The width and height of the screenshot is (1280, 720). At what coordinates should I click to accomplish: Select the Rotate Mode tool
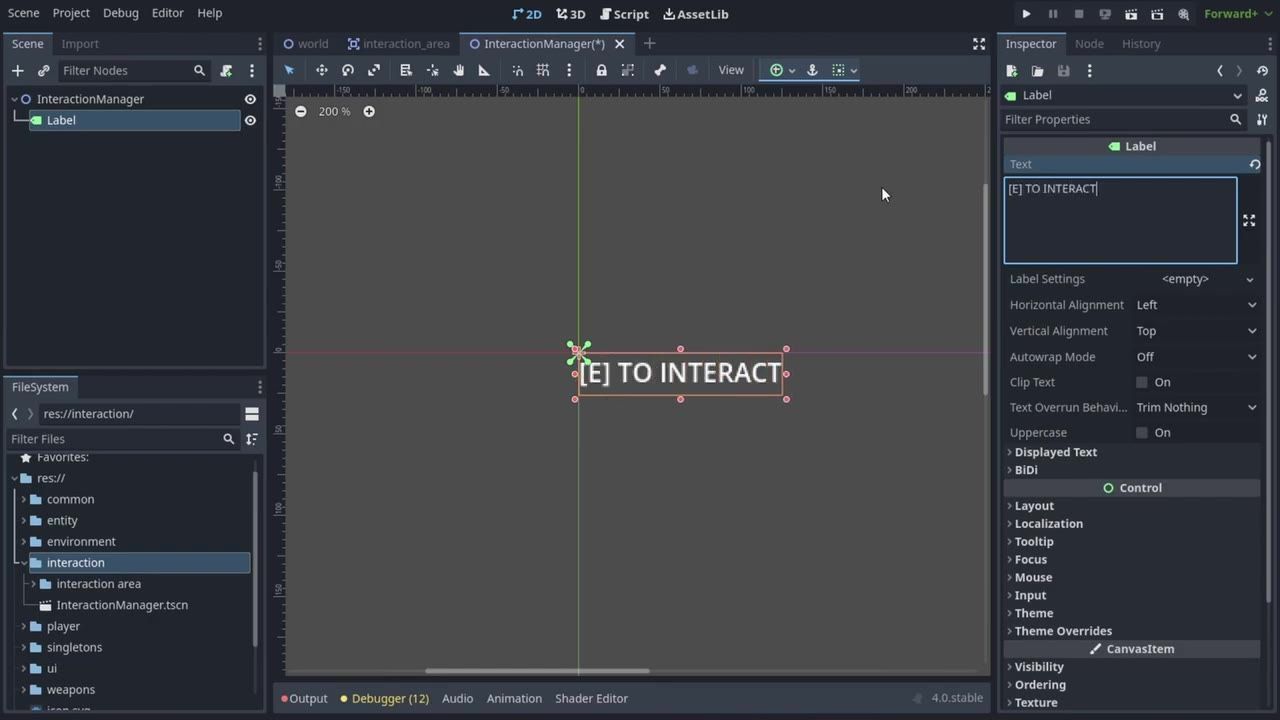tap(348, 70)
